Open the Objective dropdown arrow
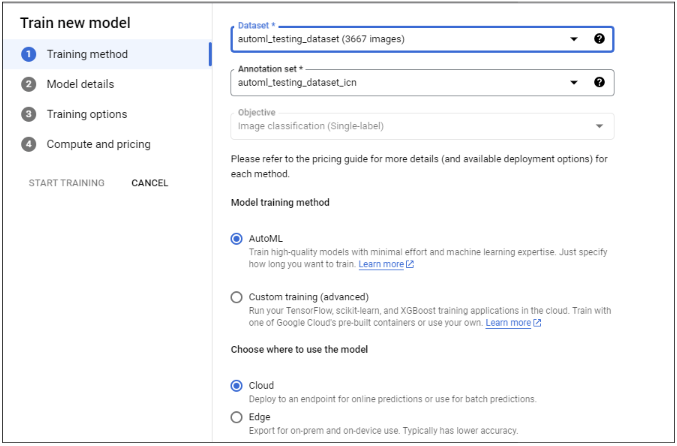Screen dimensions: 677x446 (599, 126)
